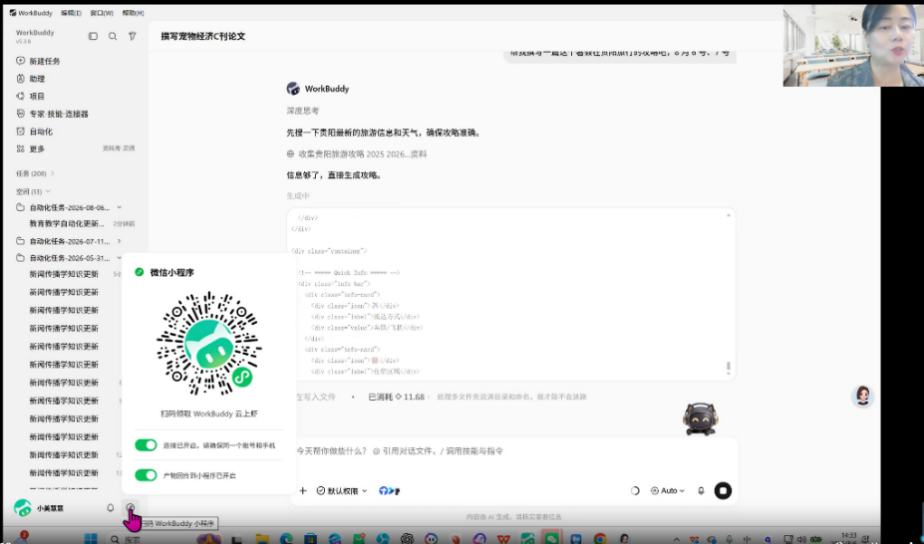Collapse the 空间 (13) section
This screenshot has width=924, height=544.
pos(34,191)
